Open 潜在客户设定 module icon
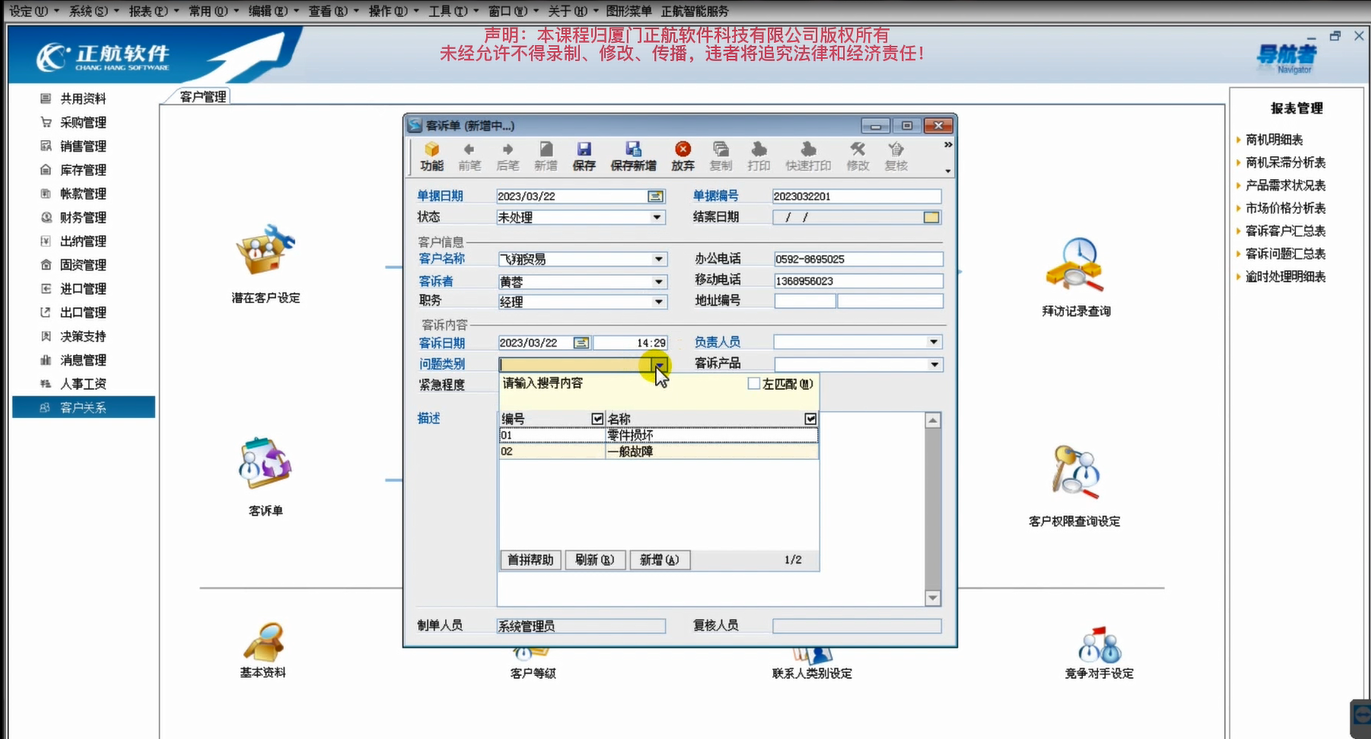The height and width of the screenshot is (739, 1371). click(x=266, y=253)
